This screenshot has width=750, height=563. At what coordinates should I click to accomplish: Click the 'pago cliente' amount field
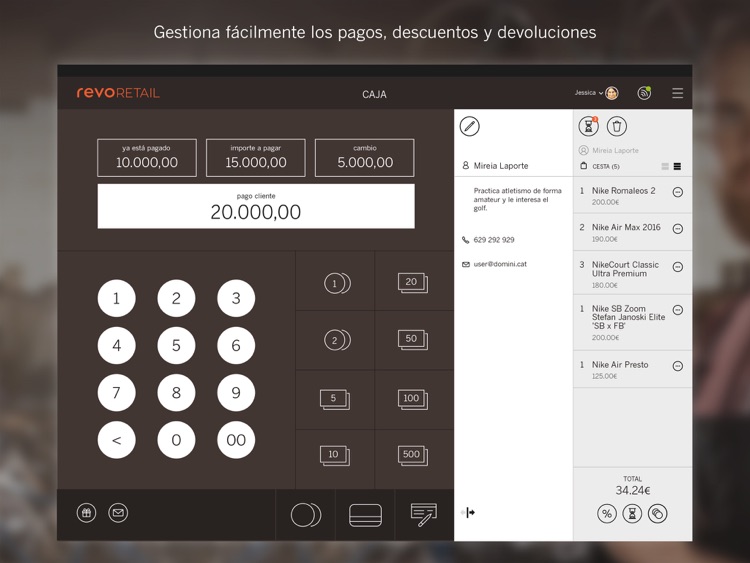pos(256,206)
